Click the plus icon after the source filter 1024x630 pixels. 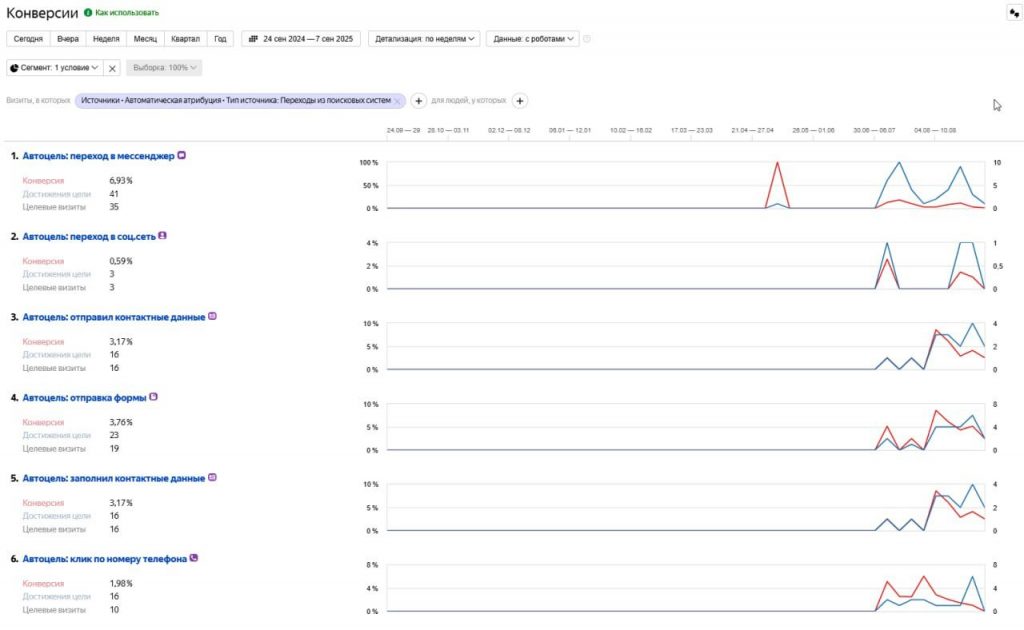[419, 101]
